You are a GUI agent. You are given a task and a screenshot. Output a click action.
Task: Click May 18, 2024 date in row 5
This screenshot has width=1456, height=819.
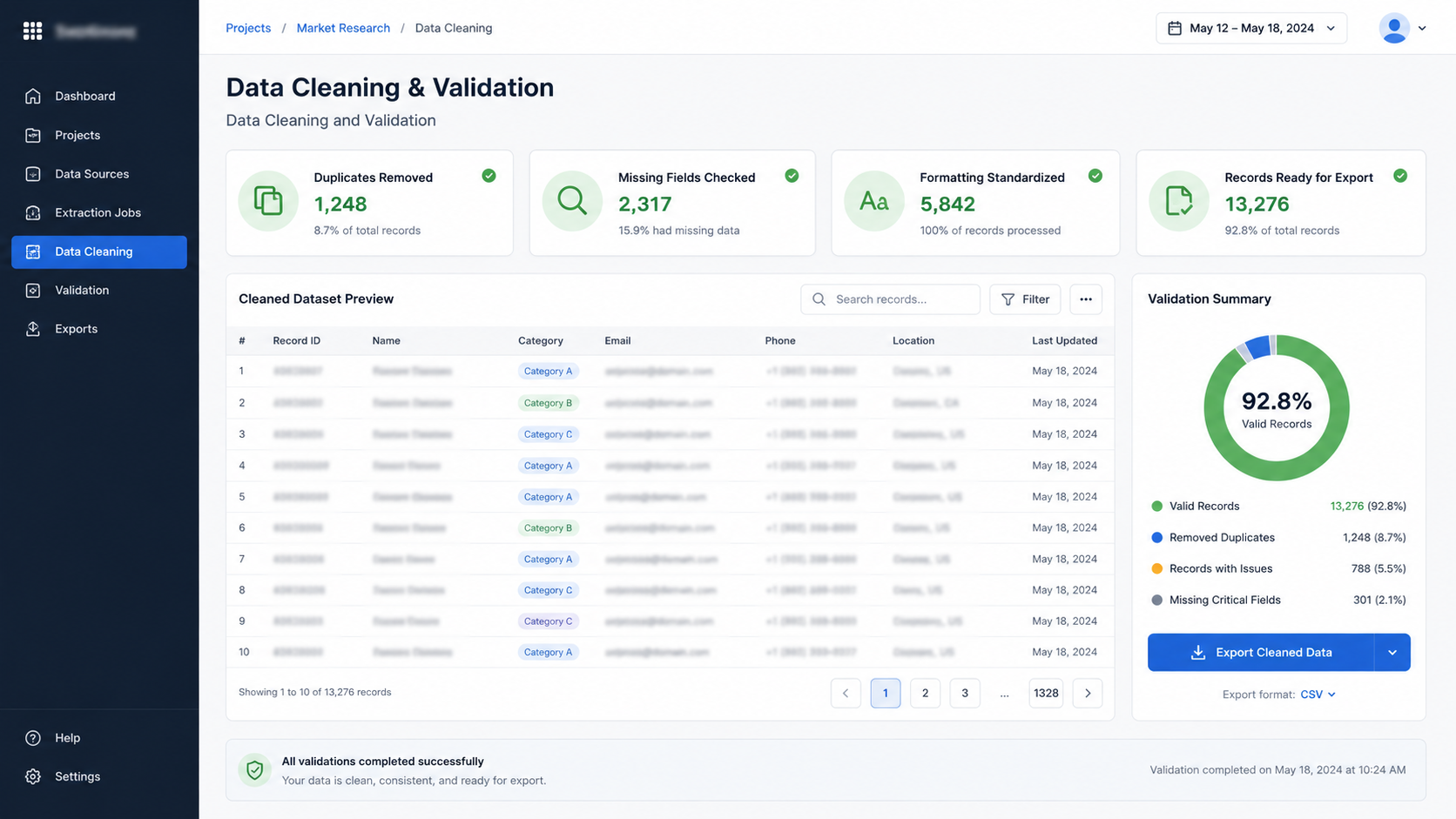[1065, 497]
